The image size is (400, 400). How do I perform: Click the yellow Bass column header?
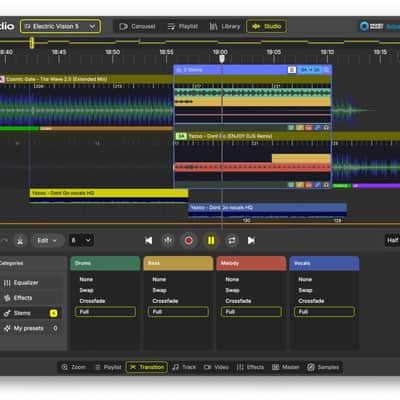(178, 263)
